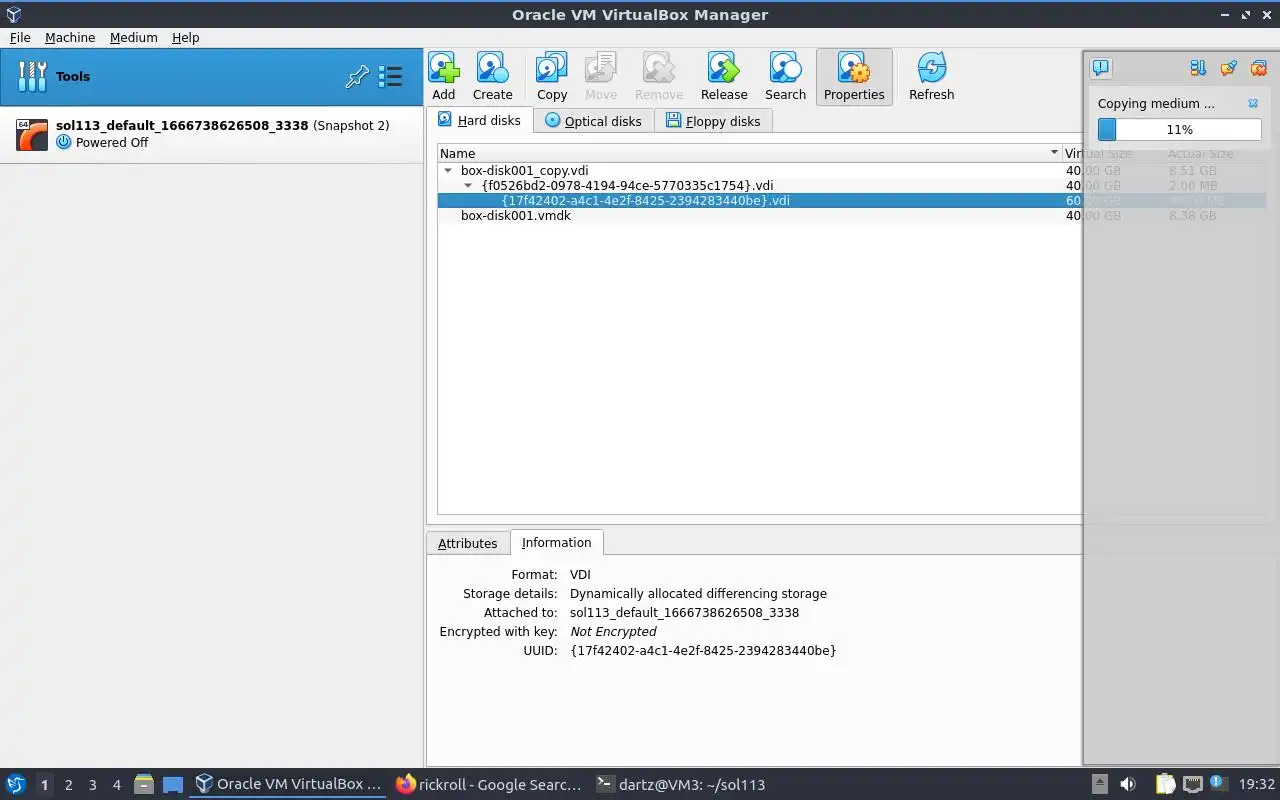Click the show desktop taskbar icon
Viewport: 1280px width, 800px height.
(173, 784)
